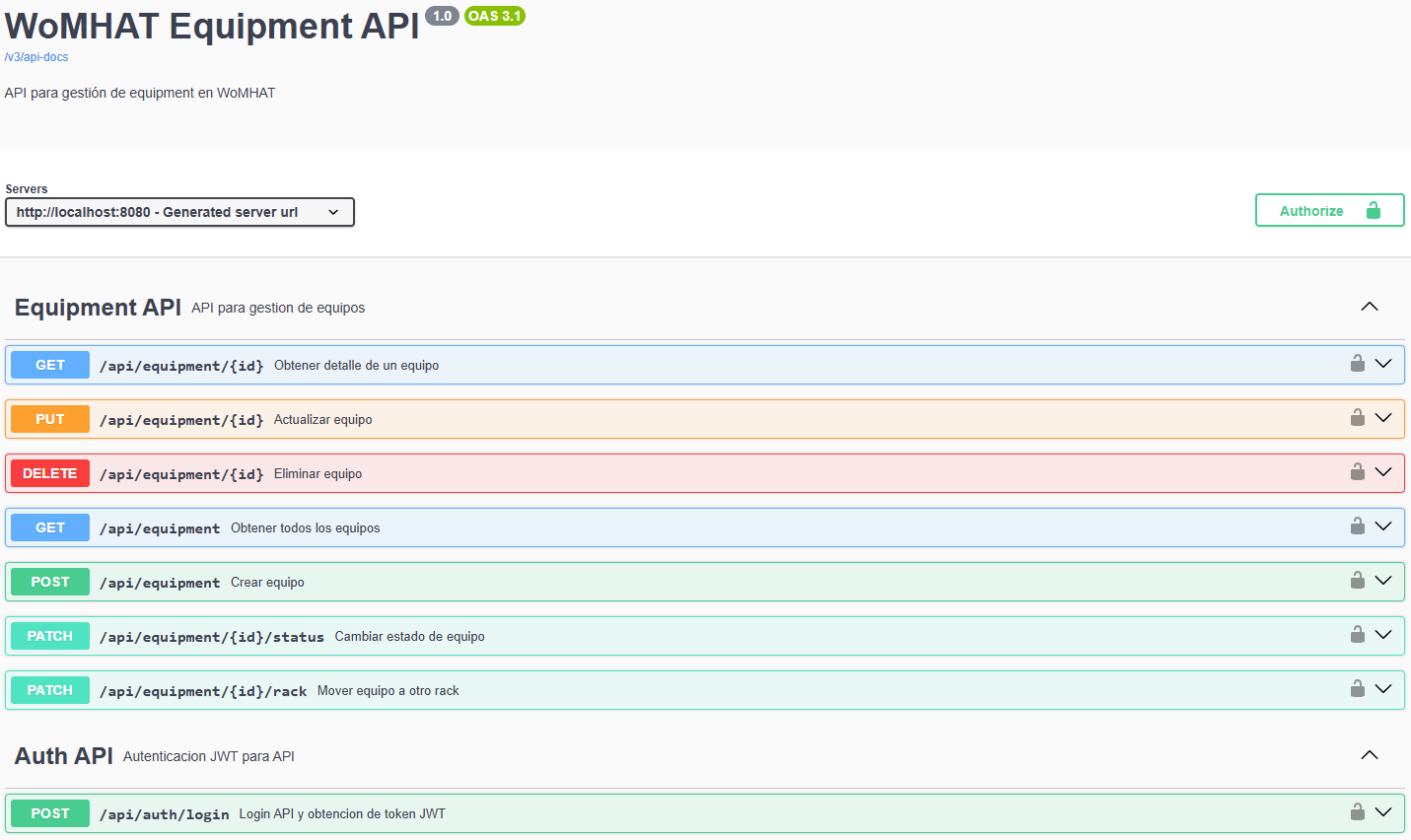The image size is (1411, 840).
Task: Click the PATCH badge for Cambiar estado de equipo
Action: 50,636
